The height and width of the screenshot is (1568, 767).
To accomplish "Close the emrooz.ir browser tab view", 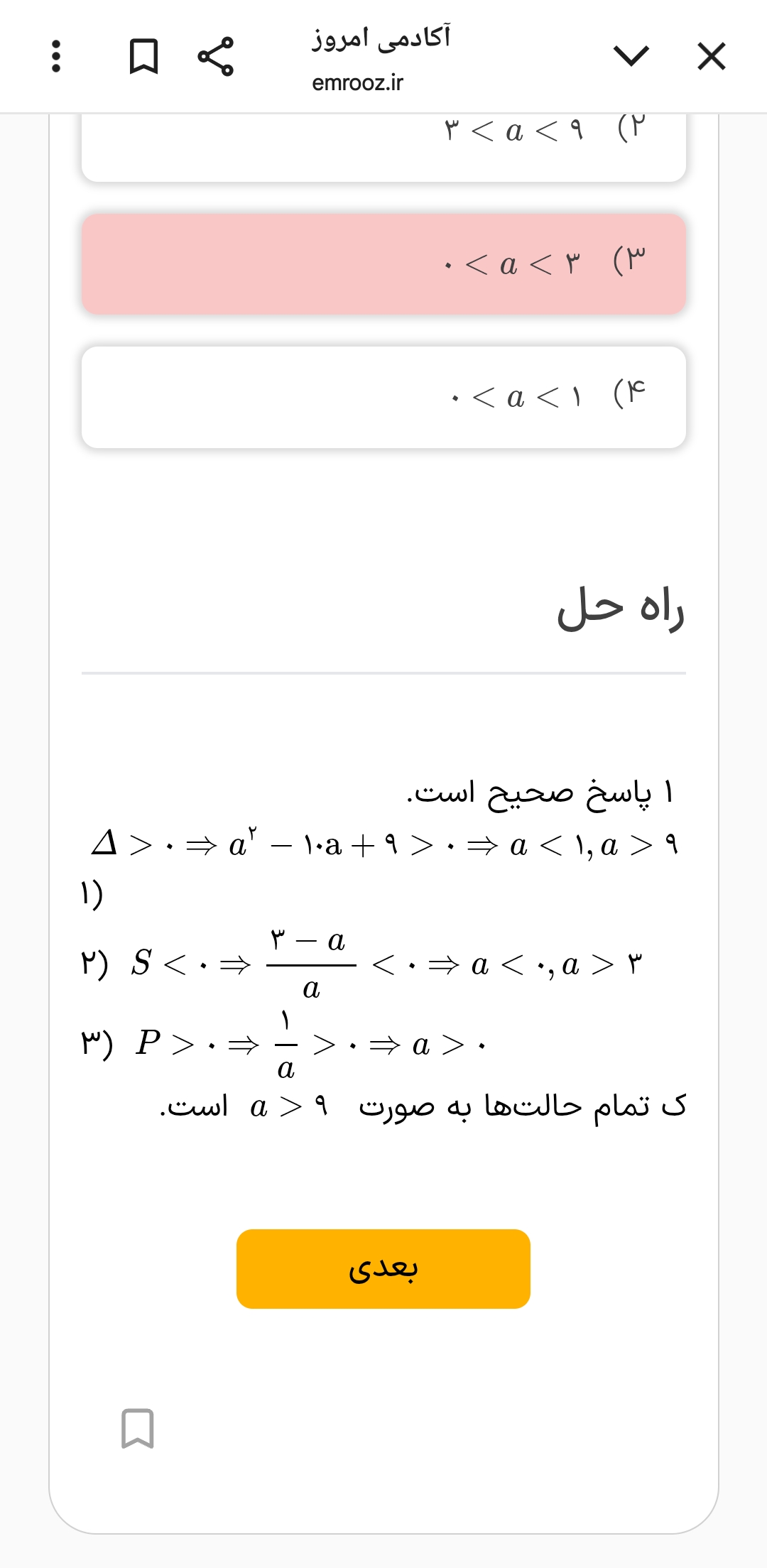I will click(x=711, y=56).
